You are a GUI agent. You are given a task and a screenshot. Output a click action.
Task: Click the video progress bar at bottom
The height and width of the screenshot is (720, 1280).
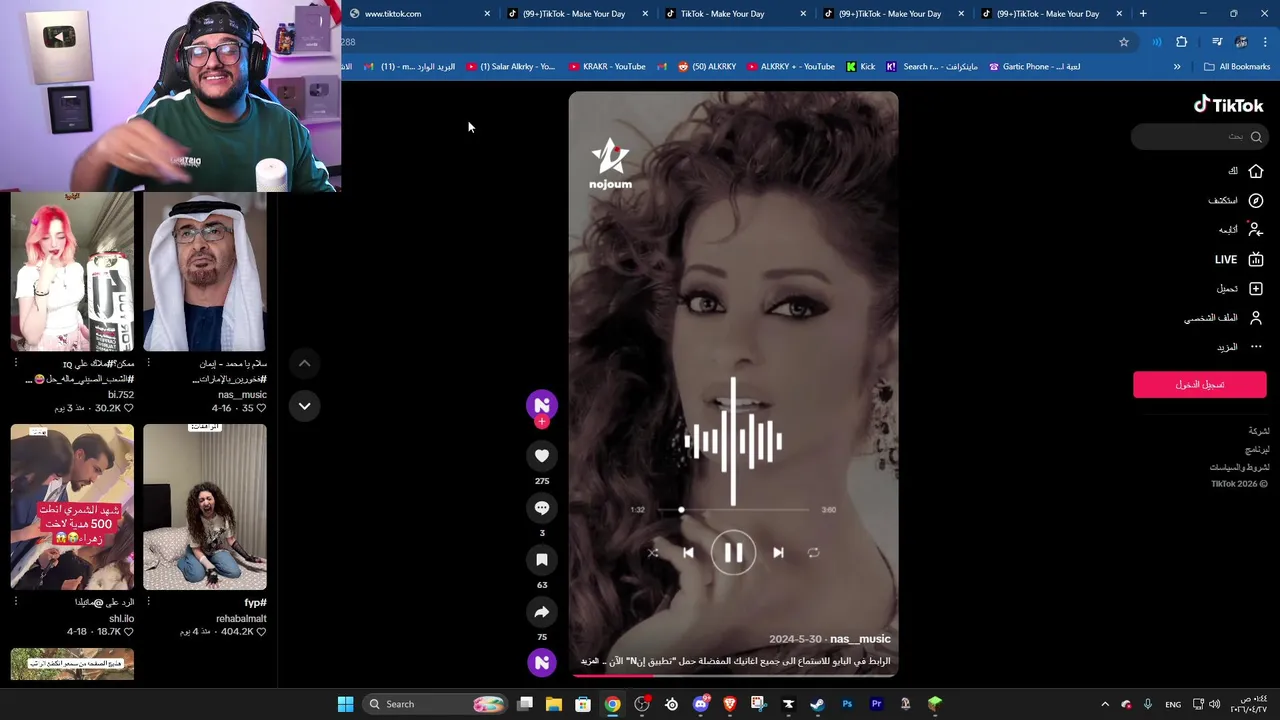pyautogui.click(x=733, y=674)
